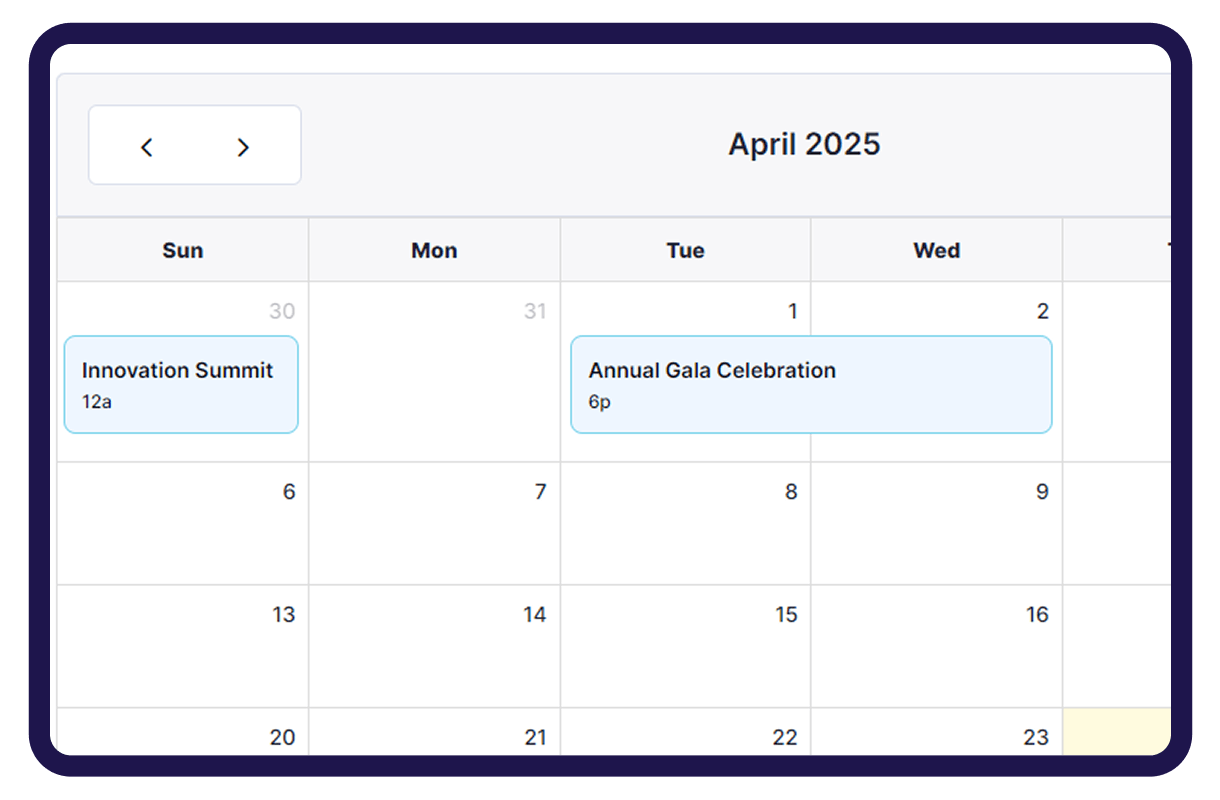This screenshot has height=800, width=1220.
Task: Select March 31 day number
Action: click(535, 311)
